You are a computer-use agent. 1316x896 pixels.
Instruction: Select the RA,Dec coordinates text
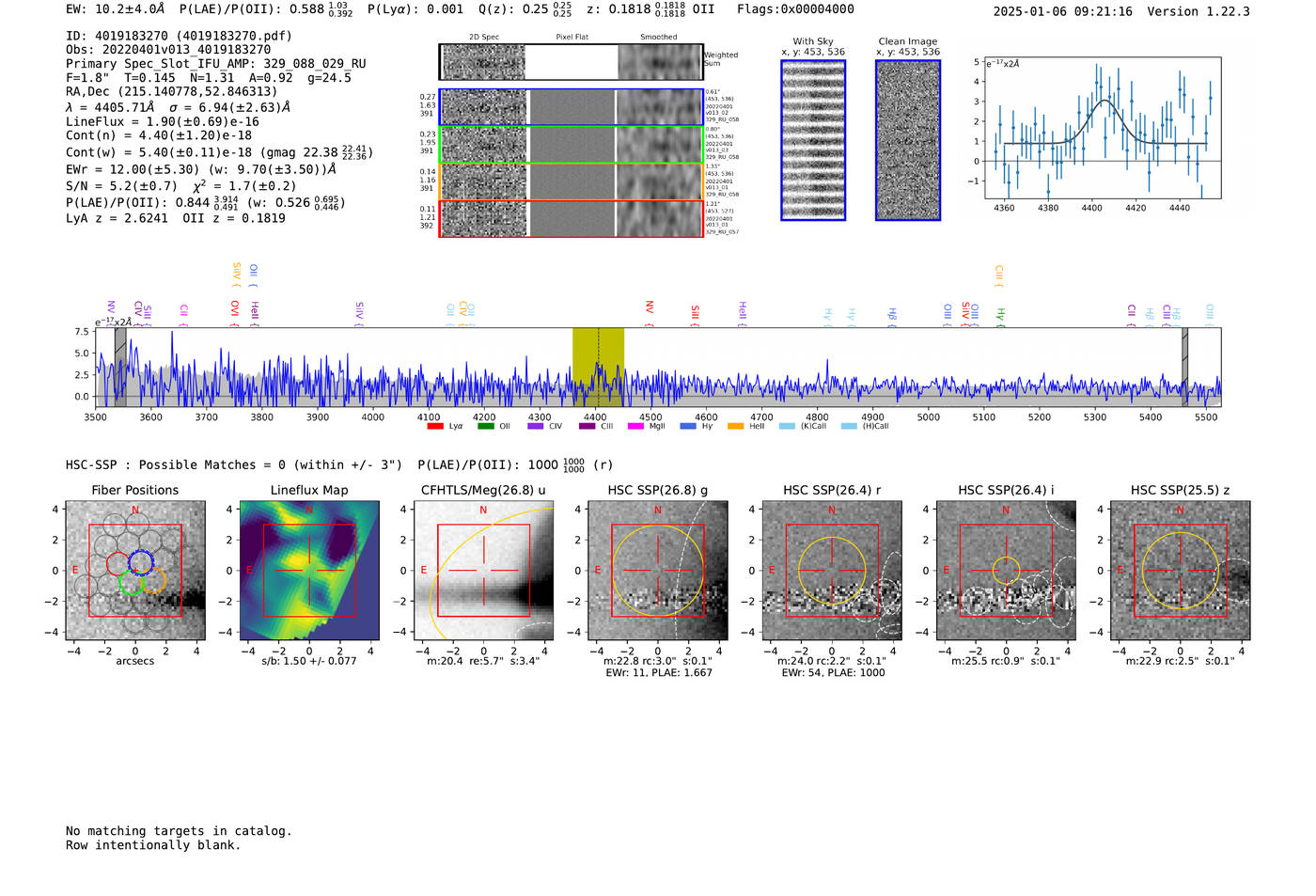click(x=172, y=92)
